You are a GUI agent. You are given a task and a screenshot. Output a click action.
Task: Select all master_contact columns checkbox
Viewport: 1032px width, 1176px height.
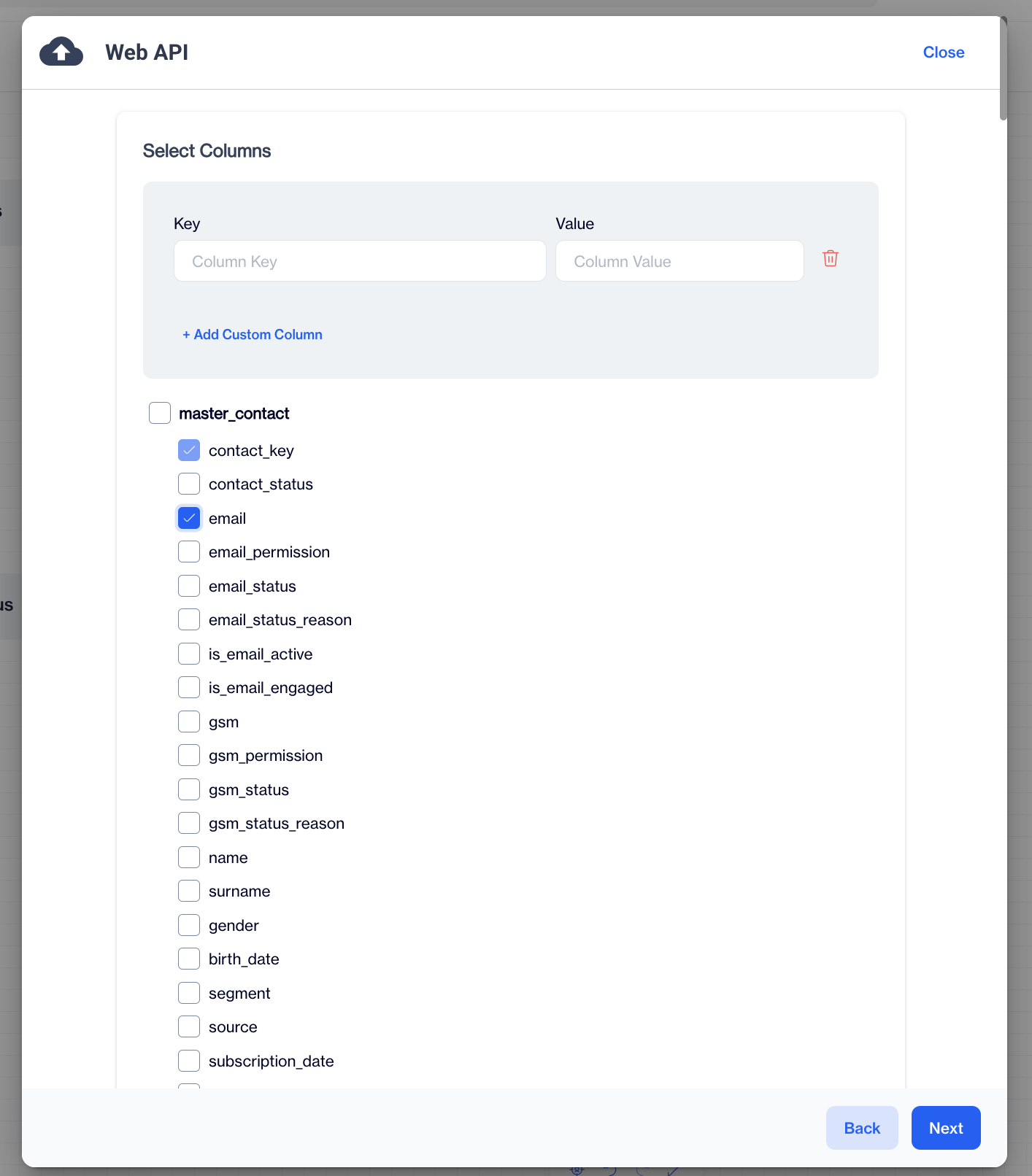pyautogui.click(x=160, y=414)
